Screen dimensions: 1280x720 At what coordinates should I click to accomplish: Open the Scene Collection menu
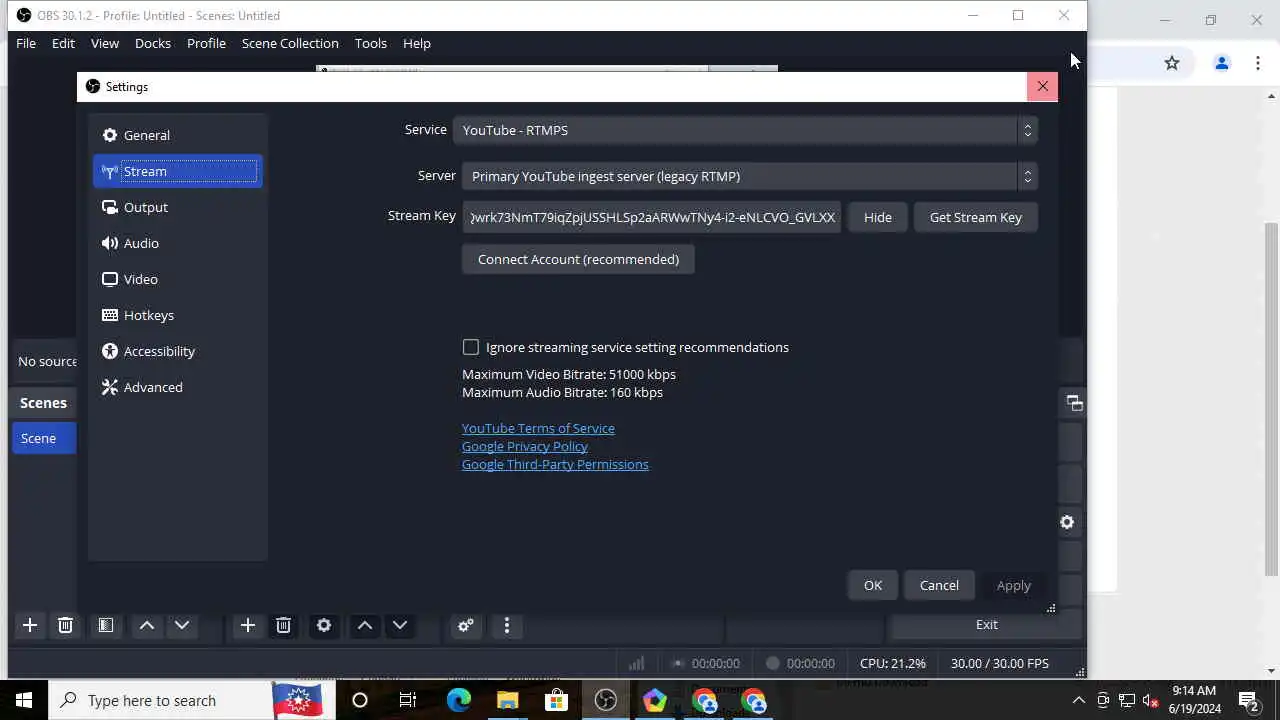tap(290, 43)
